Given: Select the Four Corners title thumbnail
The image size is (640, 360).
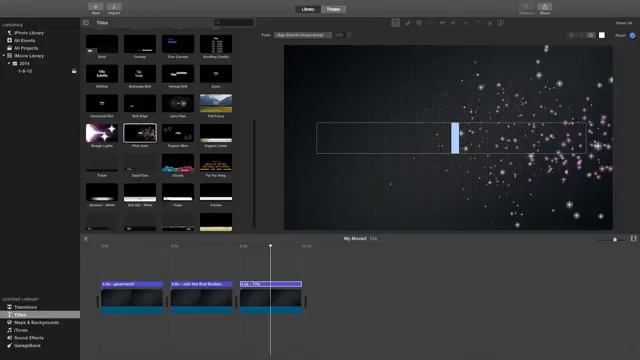Looking at the screenshot, I should [x=178, y=44].
